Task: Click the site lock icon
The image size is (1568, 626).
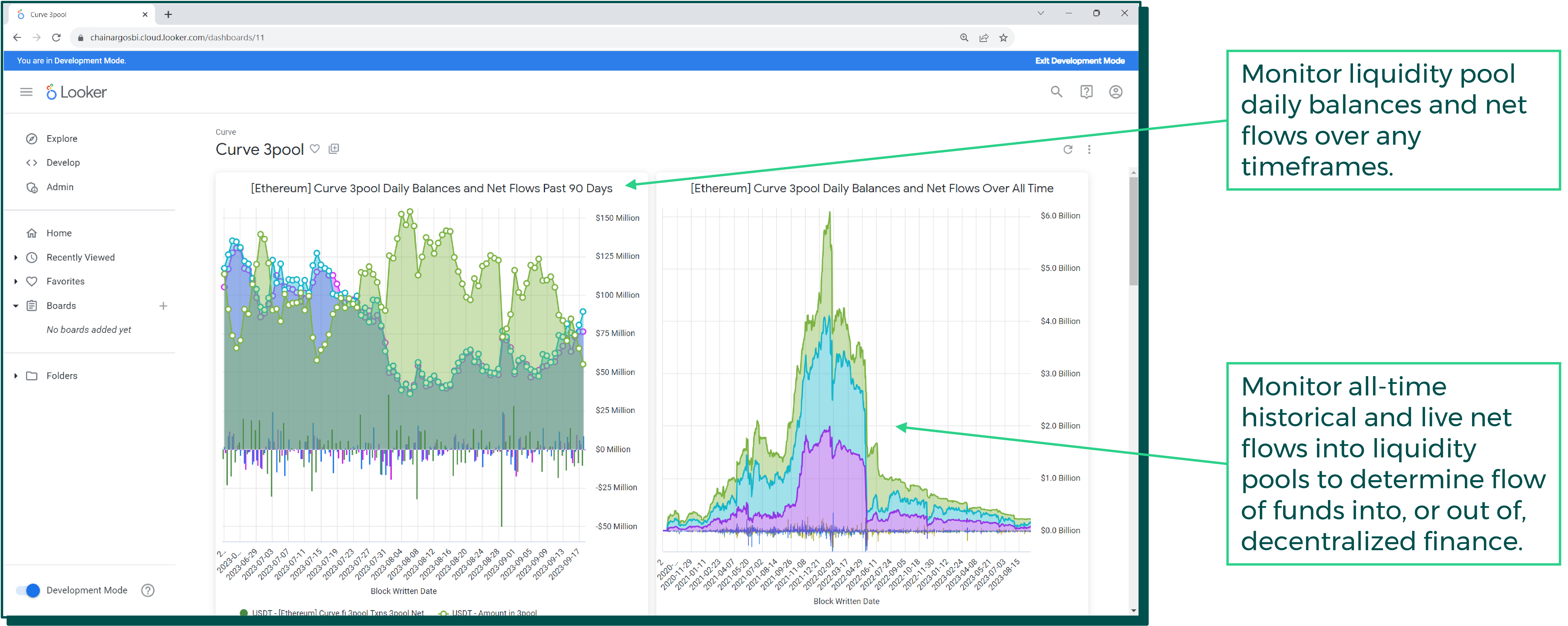Action: 80,38
